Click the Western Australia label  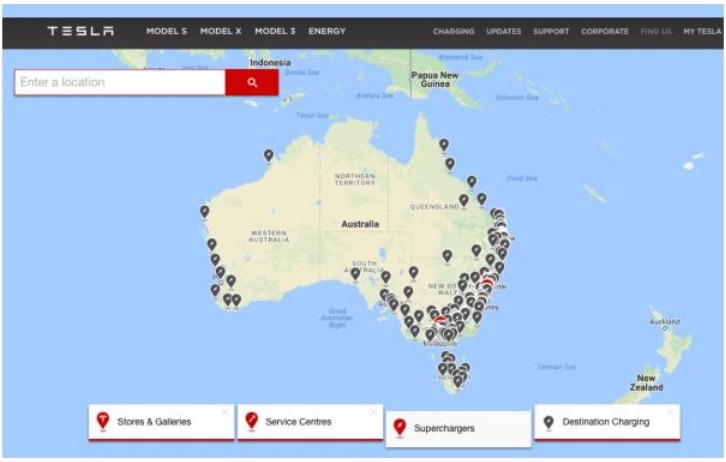269,236
